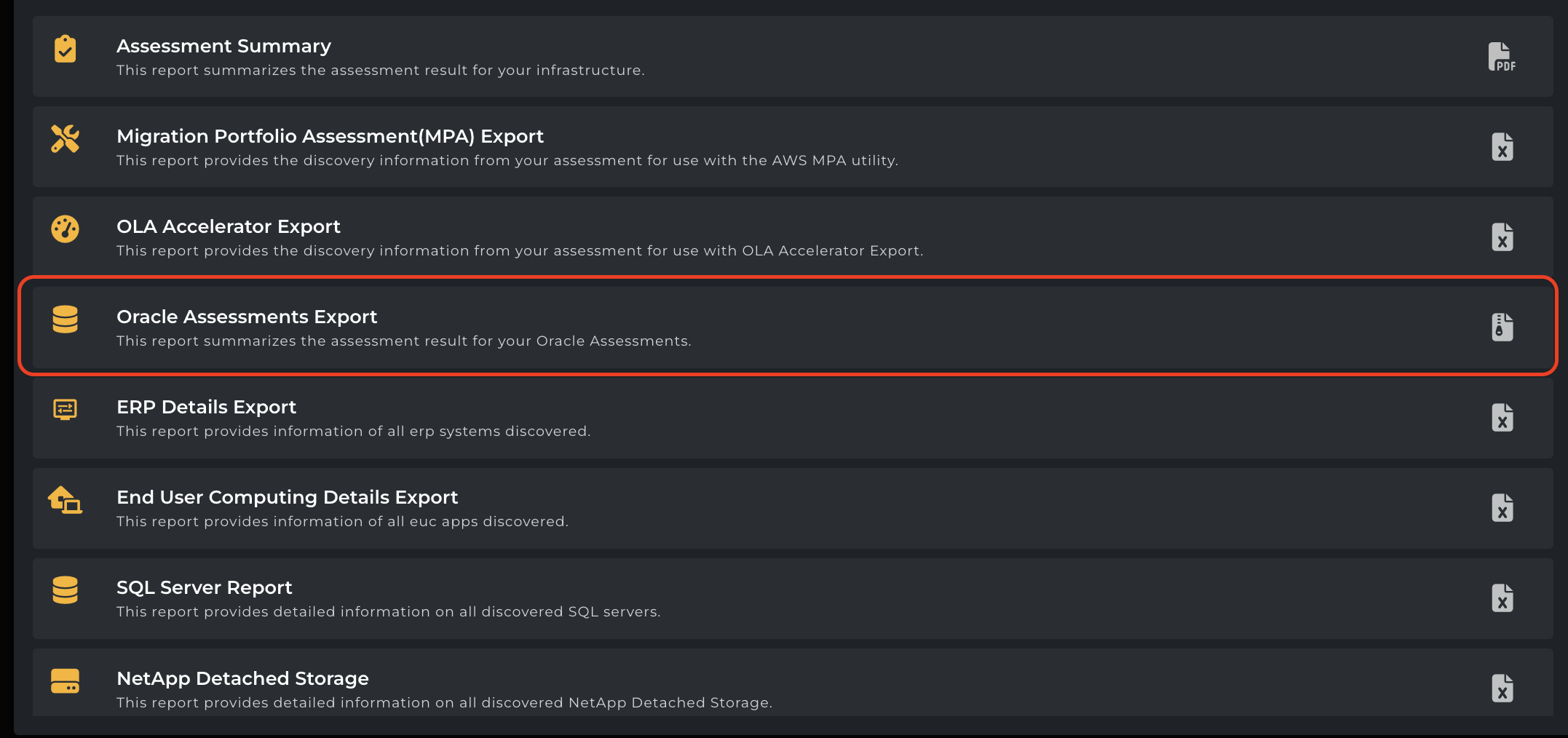Screen dimensions: 1568x738
Task: Click the Assessment Summary clipboard icon
Action: 66,49
